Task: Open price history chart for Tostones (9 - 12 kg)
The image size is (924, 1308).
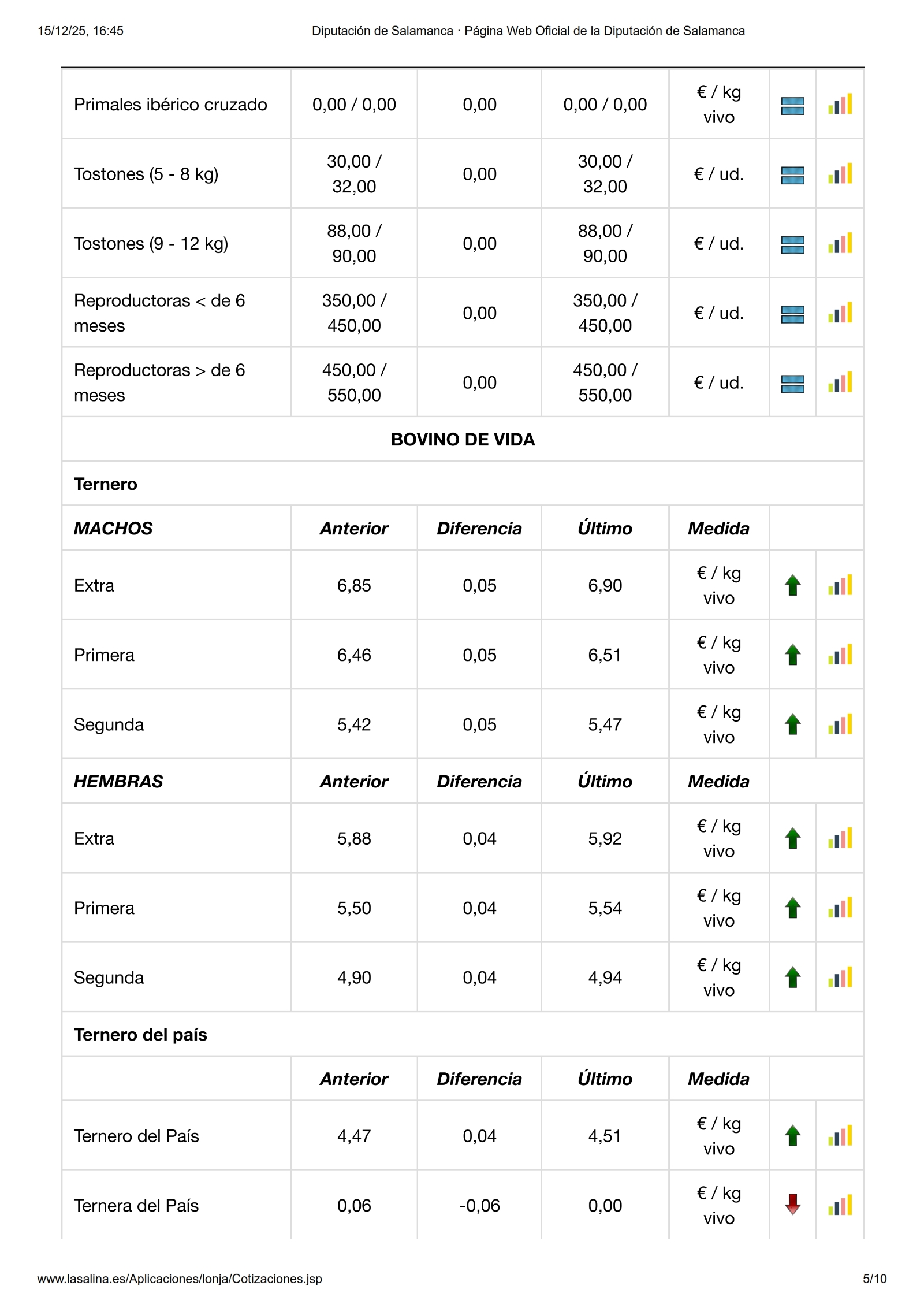Action: [840, 244]
